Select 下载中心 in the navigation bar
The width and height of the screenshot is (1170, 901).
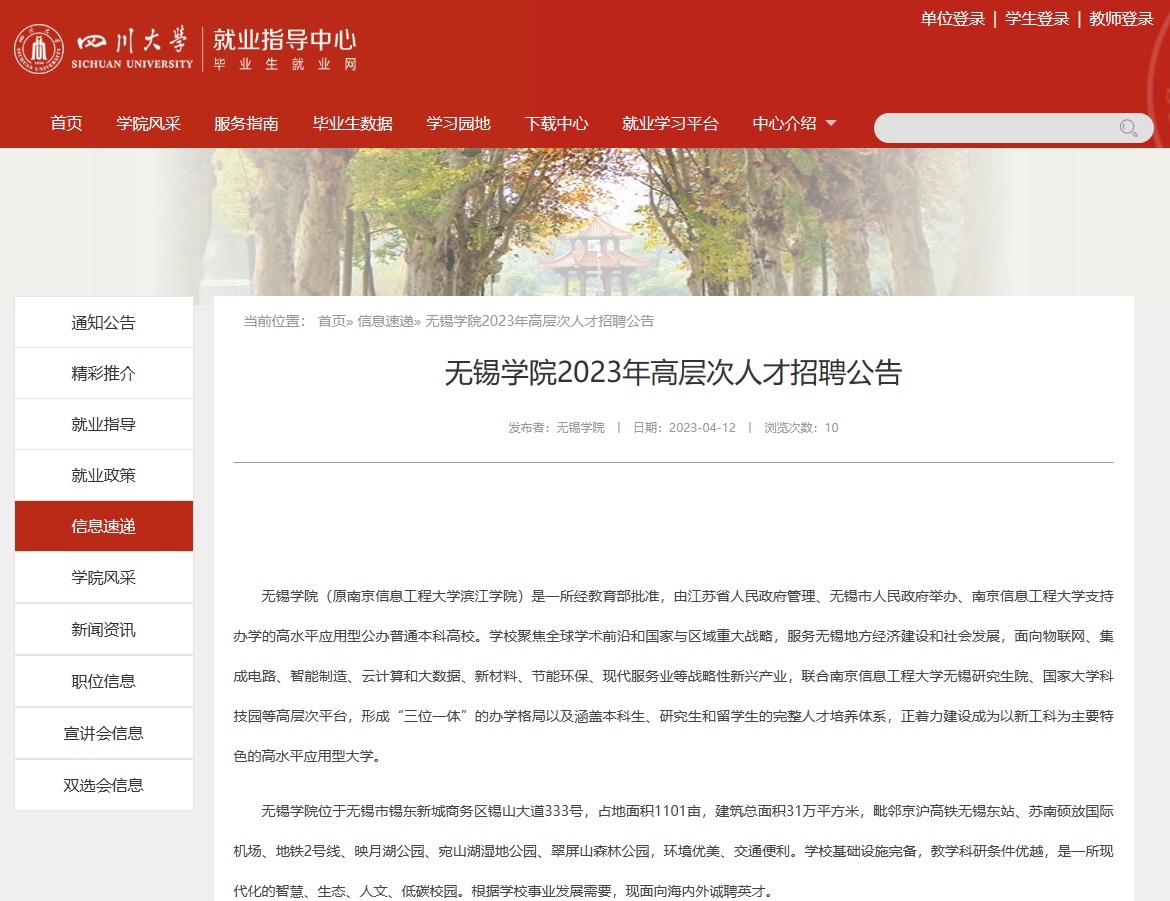coord(556,124)
